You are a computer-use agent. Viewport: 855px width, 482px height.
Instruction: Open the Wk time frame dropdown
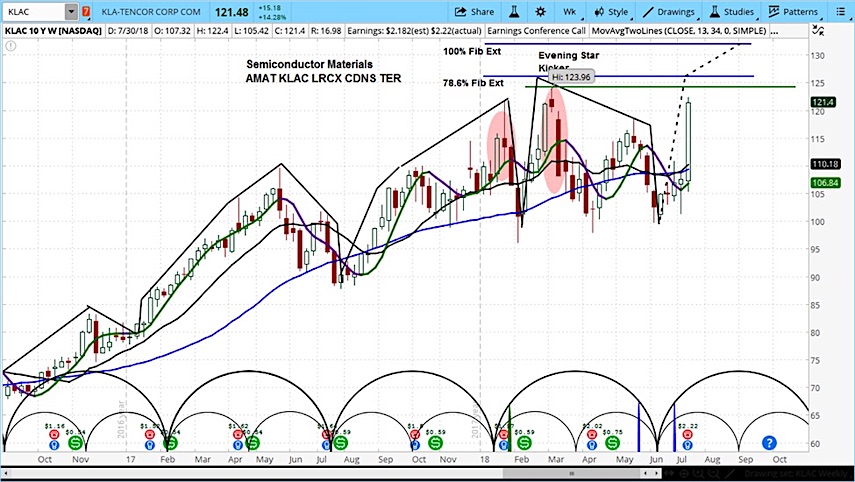click(x=571, y=11)
